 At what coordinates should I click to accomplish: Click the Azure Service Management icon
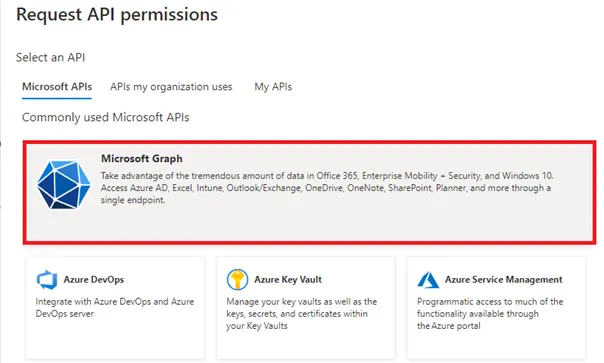[428, 280]
